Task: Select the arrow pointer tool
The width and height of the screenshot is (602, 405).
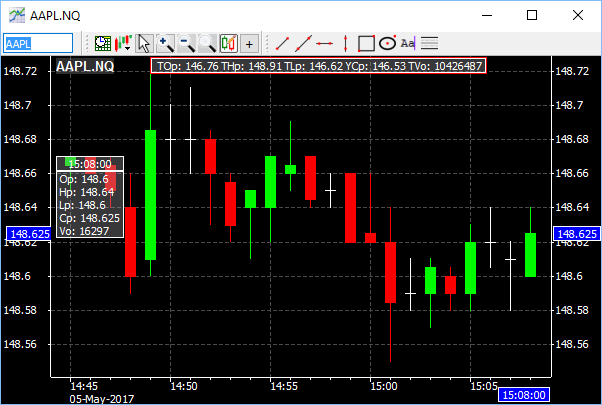Action: (145, 43)
